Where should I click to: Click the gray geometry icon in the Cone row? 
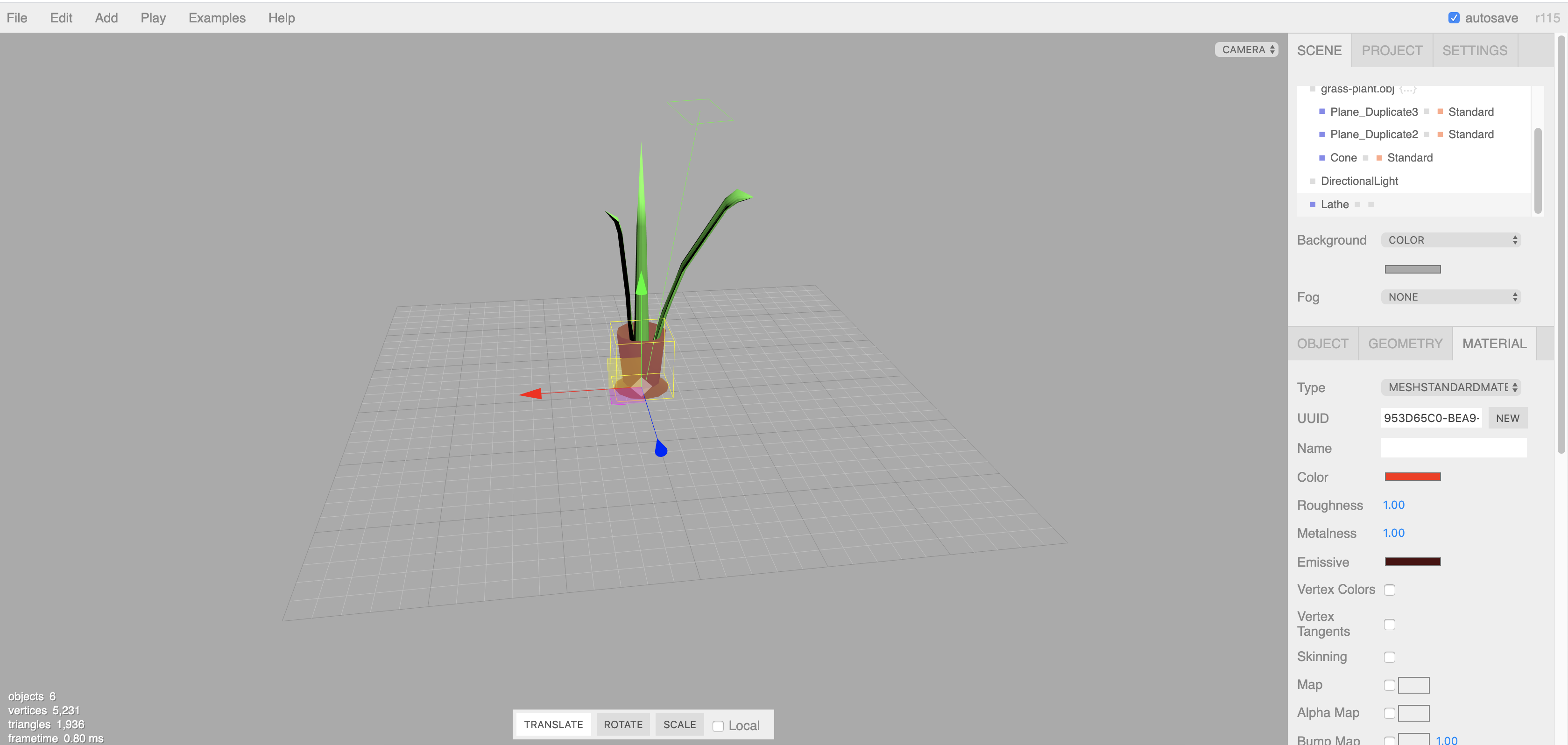pos(1365,158)
